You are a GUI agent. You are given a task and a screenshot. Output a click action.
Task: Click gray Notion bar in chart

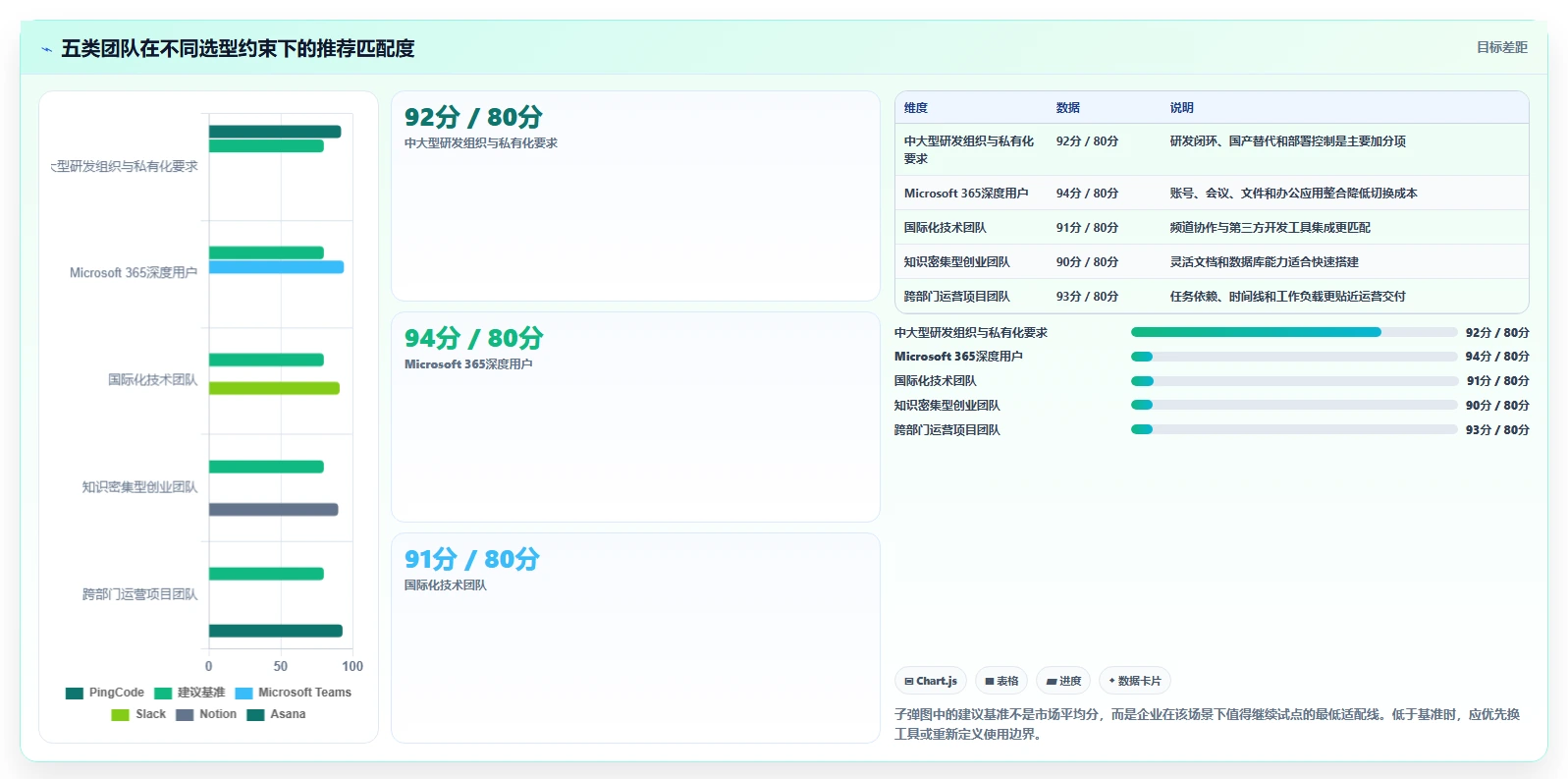point(274,509)
